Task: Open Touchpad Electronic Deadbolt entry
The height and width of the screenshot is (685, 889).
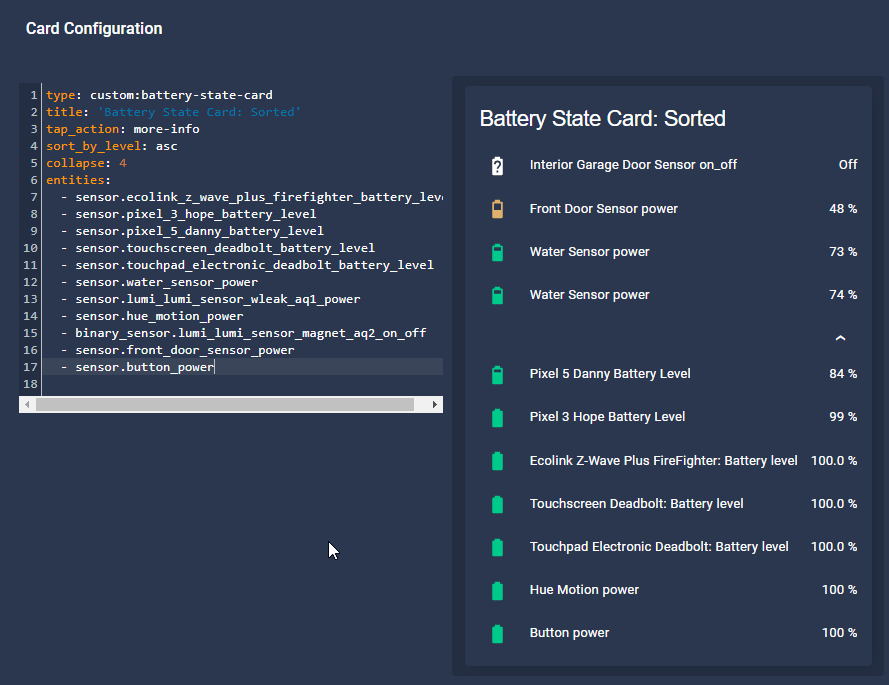Action: 668,547
